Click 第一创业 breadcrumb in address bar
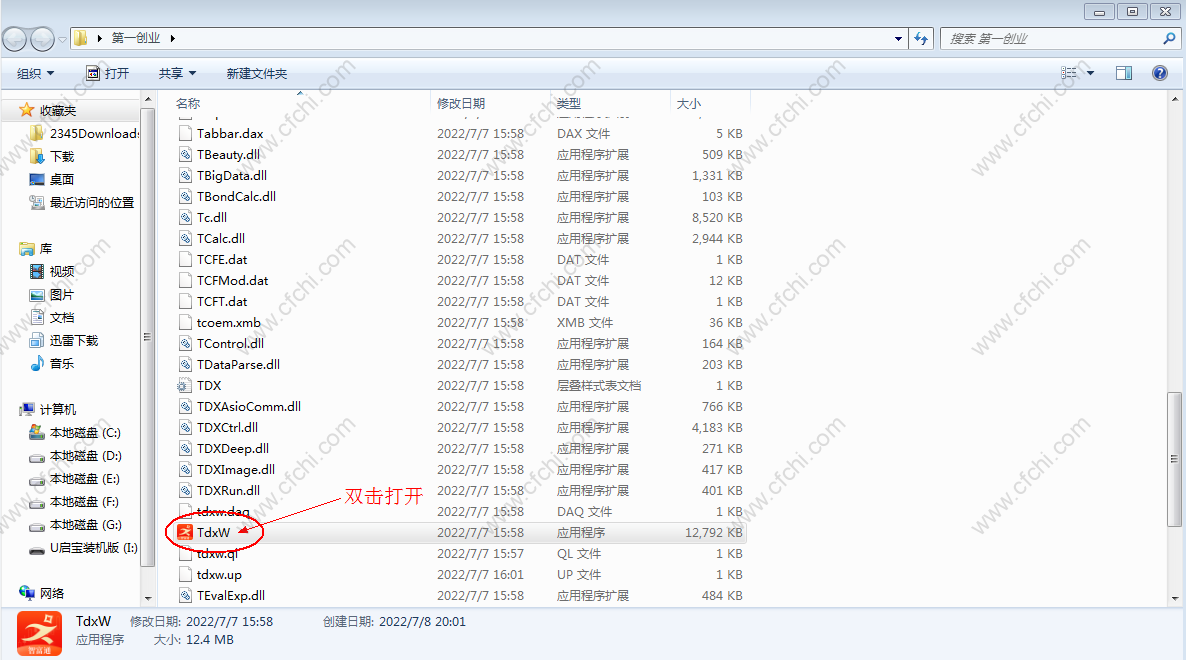 (x=136, y=38)
